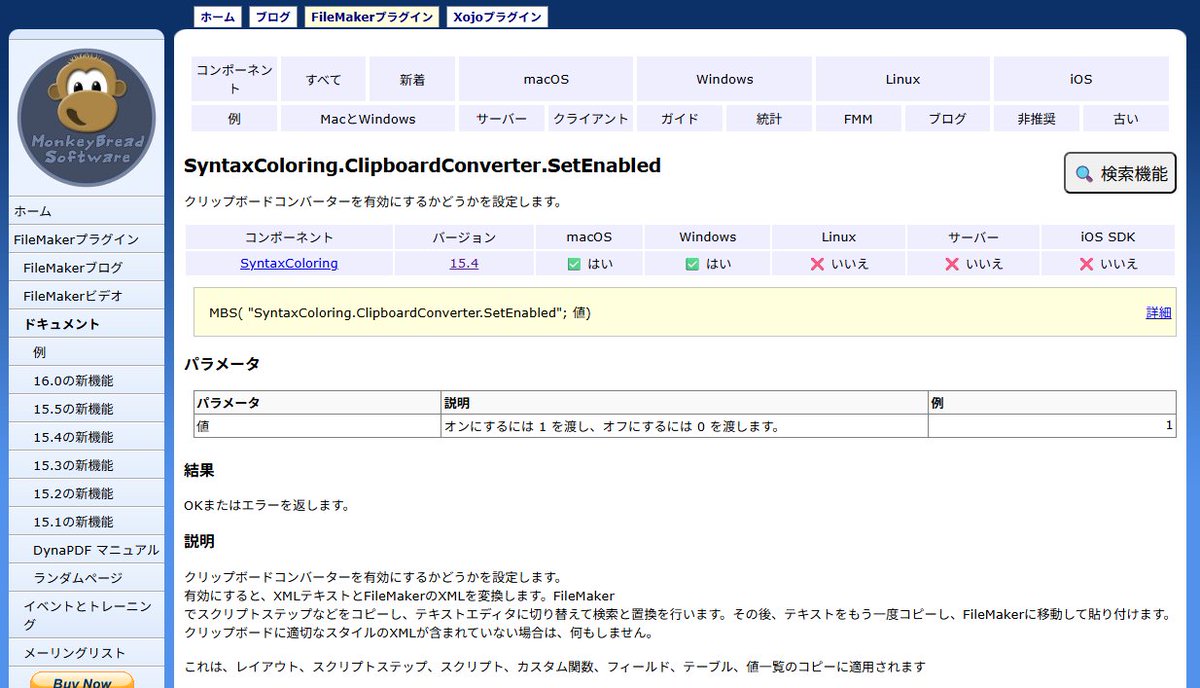Image resolution: width=1200 pixels, height=688 pixels.
Task: Open the ブログ top tab
Action: point(273,17)
